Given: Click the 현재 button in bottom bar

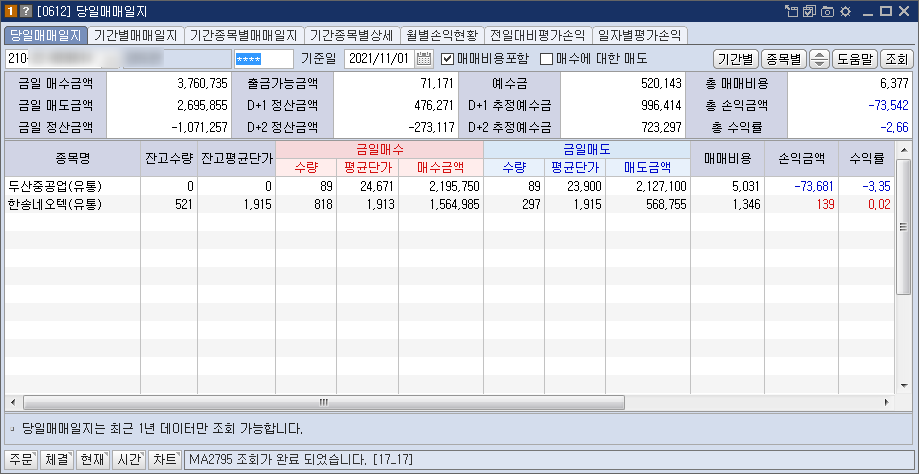Looking at the screenshot, I should tap(93, 460).
